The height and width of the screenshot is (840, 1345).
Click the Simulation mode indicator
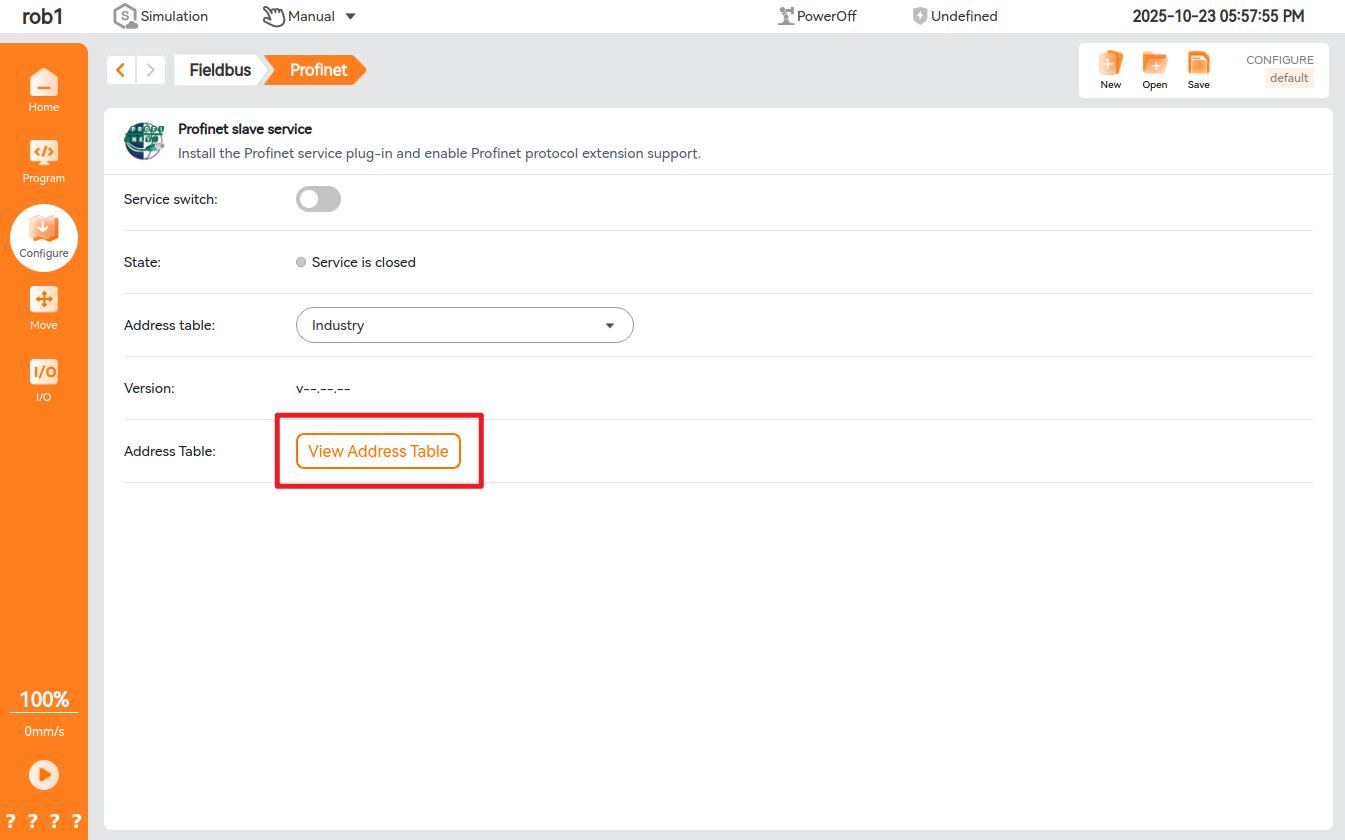[x=161, y=16]
